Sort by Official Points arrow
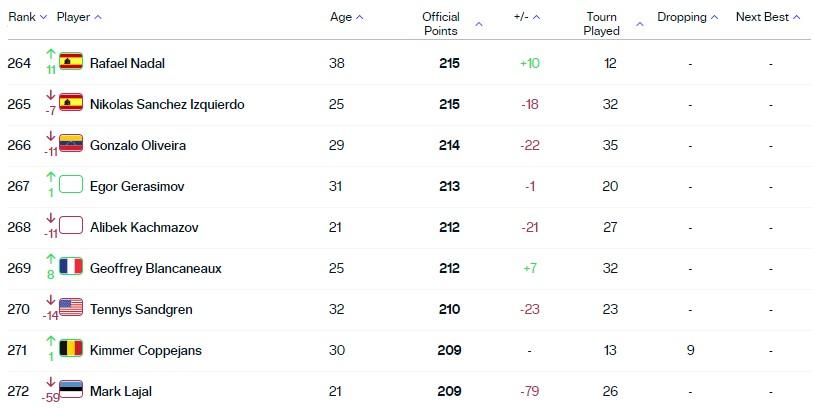Image resolution: width=813 pixels, height=409 pixels. point(479,24)
